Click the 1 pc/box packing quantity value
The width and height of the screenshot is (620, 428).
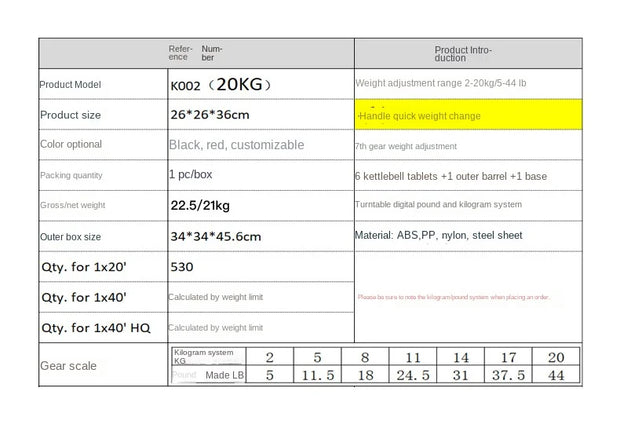[x=190, y=174]
